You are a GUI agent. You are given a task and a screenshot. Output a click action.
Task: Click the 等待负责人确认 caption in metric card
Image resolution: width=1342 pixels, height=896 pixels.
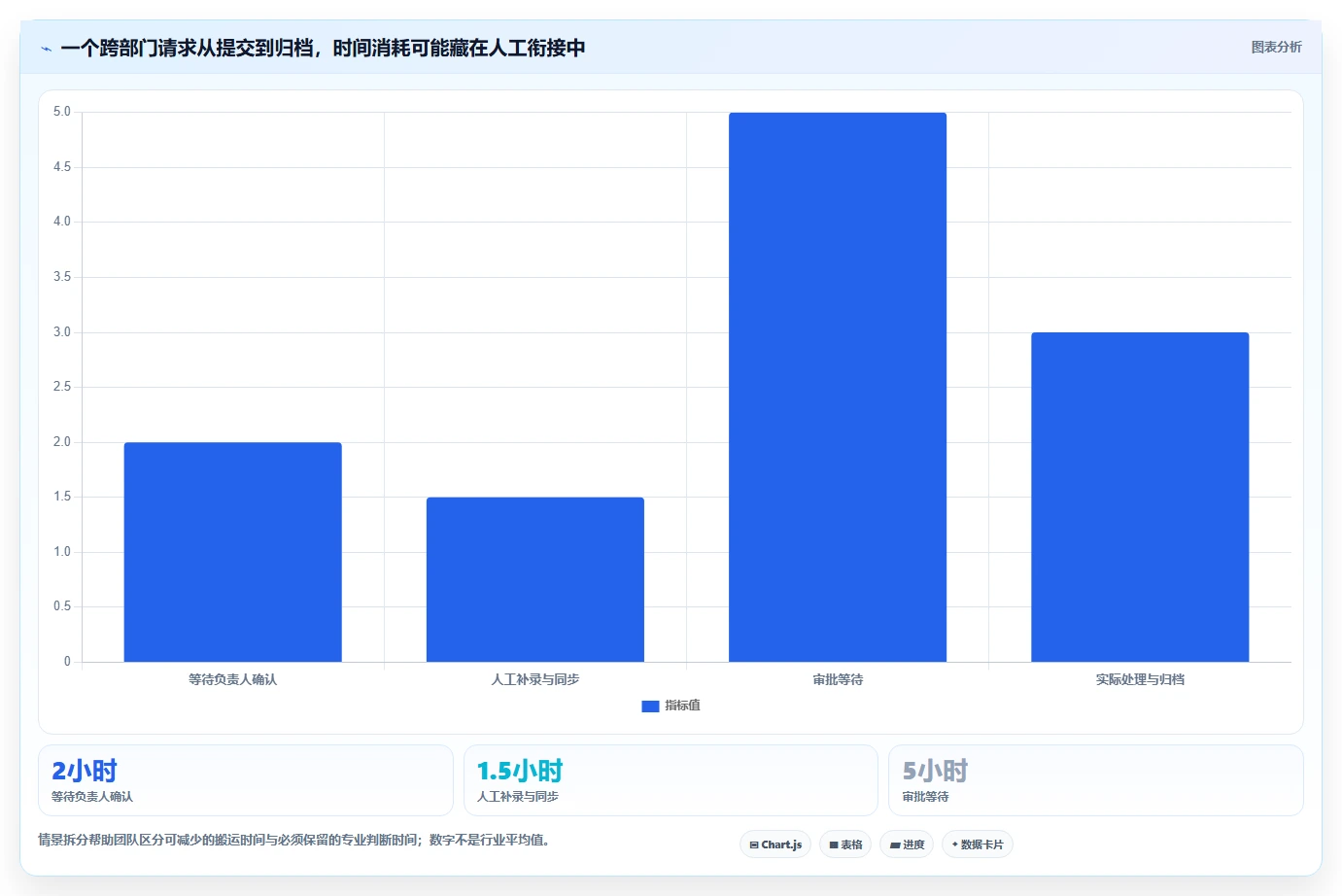coord(92,797)
